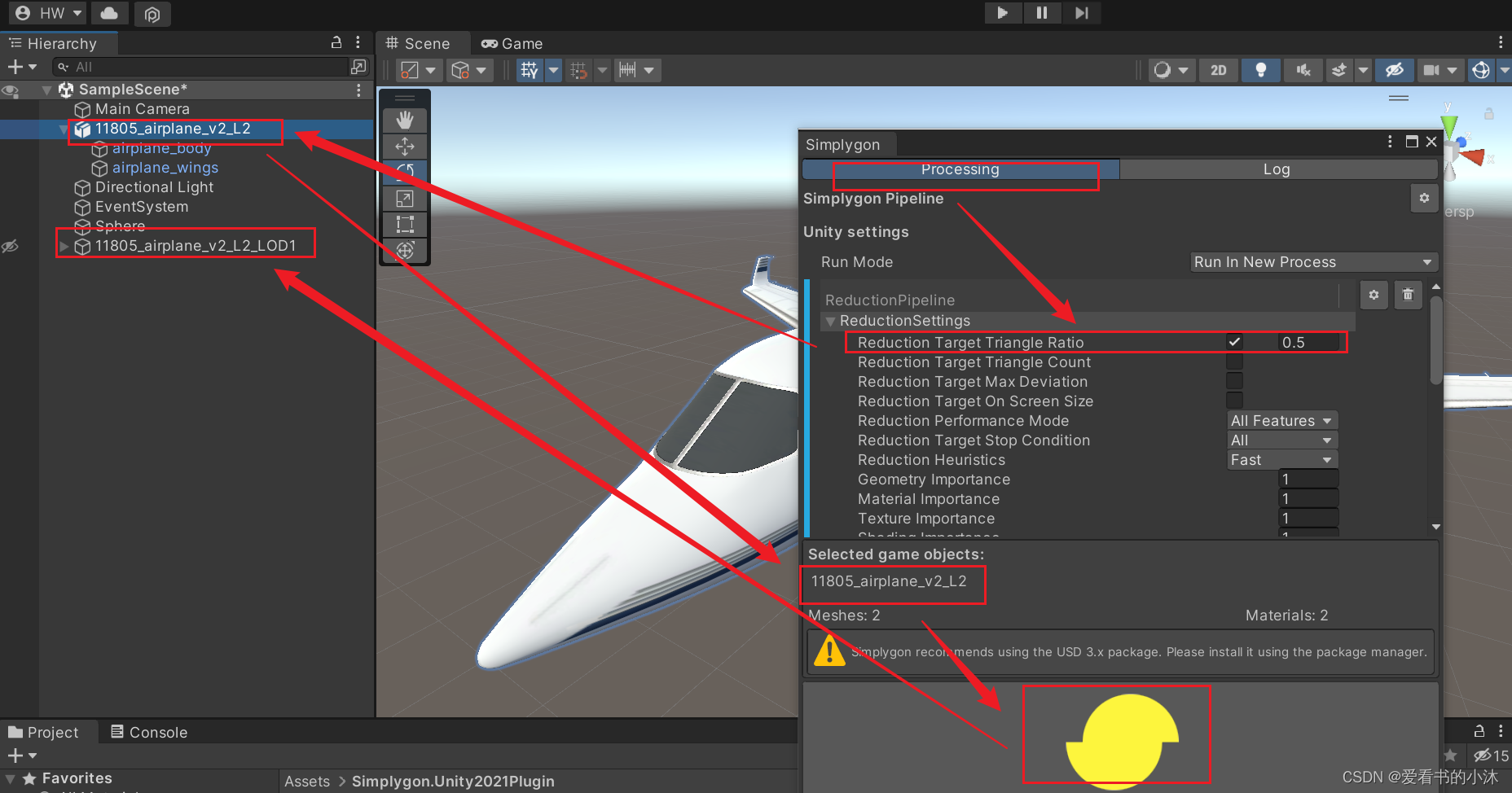This screenshot has width=1512, height=793.
Task: Collapse the SampleScene tree arrow
Action: coord(47,90)
